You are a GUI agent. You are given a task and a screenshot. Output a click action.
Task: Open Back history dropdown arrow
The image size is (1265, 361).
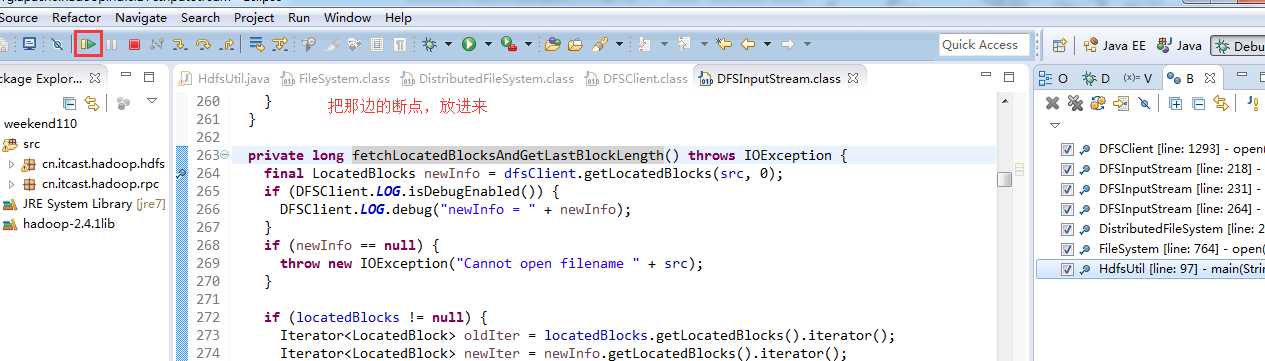coord(767,44)
